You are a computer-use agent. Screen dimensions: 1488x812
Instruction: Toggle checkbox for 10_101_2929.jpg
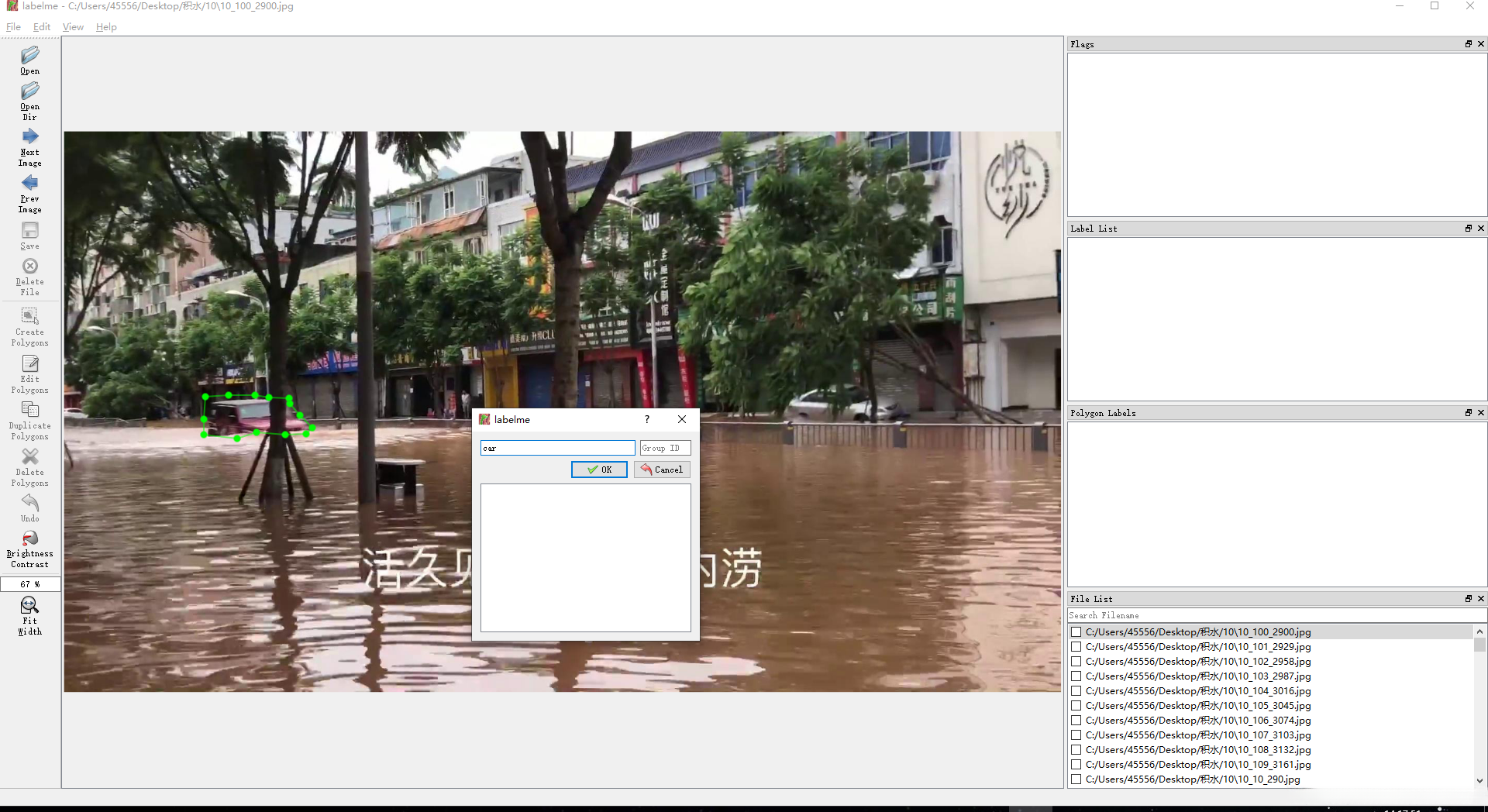point(1076,647)
